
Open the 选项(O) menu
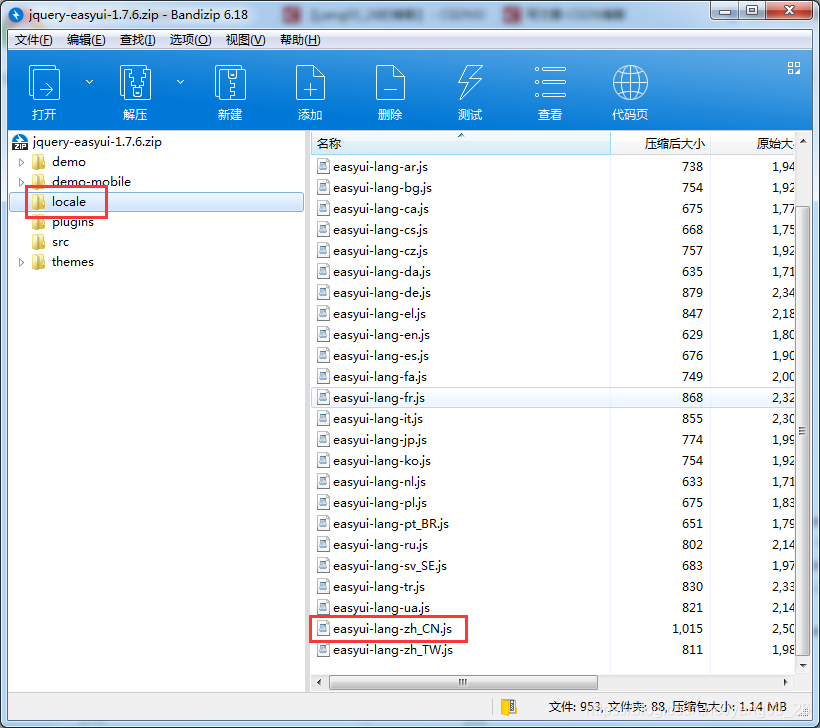click(x=190, y=40)
